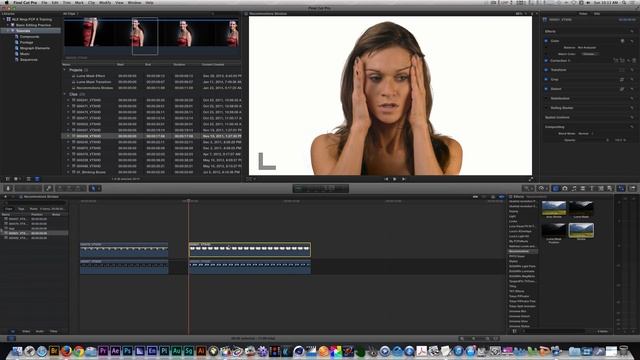Switch browser to list view
640x360 pixels.
click(37, 179)
